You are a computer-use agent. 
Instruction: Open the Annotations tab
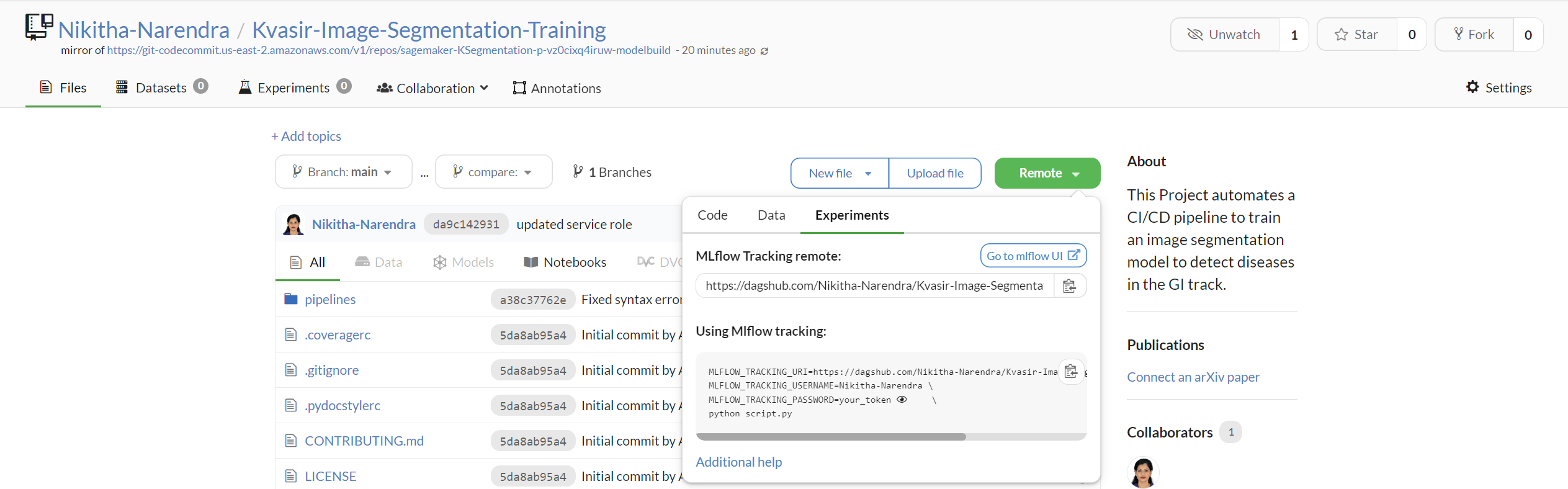557,88
